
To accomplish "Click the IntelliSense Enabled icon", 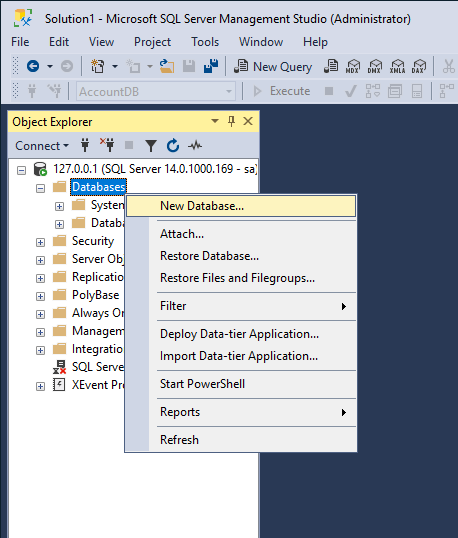I will coord(417,91).
